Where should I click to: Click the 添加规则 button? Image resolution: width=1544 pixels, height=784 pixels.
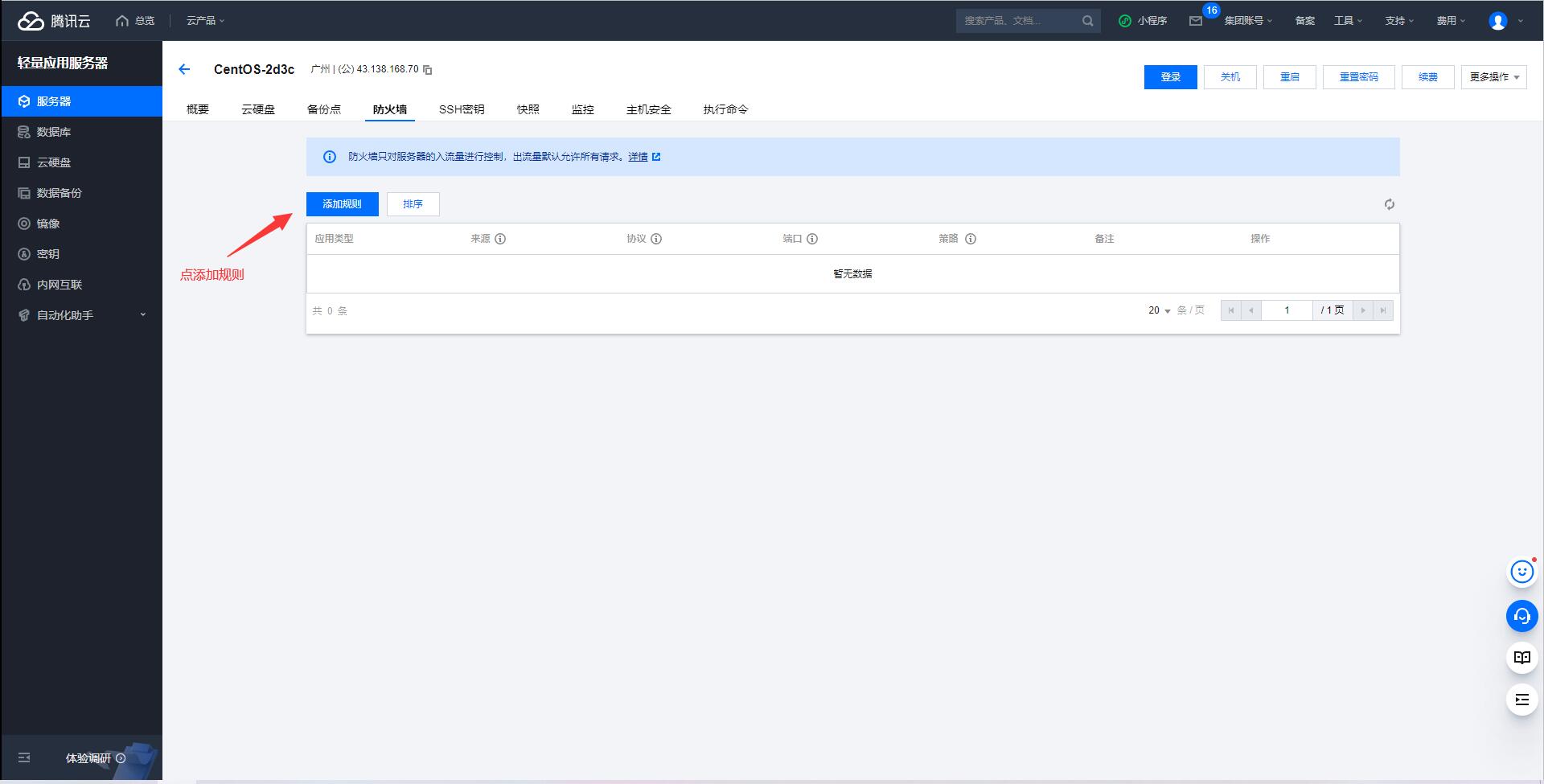342,204
